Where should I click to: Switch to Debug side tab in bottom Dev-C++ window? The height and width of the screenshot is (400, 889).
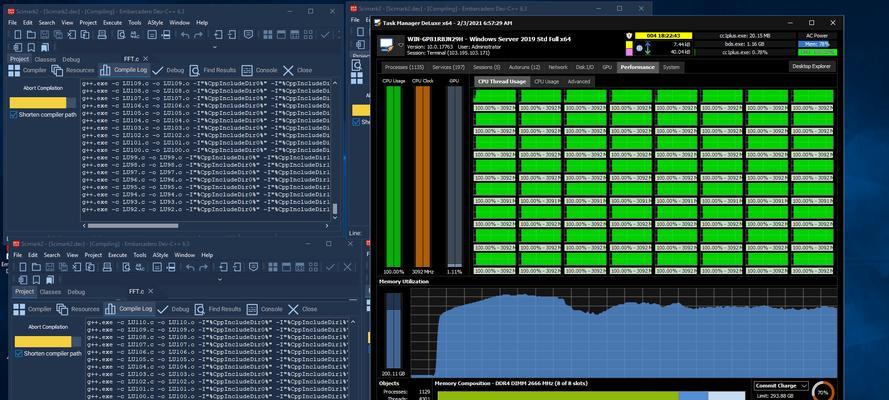(76, 292)
